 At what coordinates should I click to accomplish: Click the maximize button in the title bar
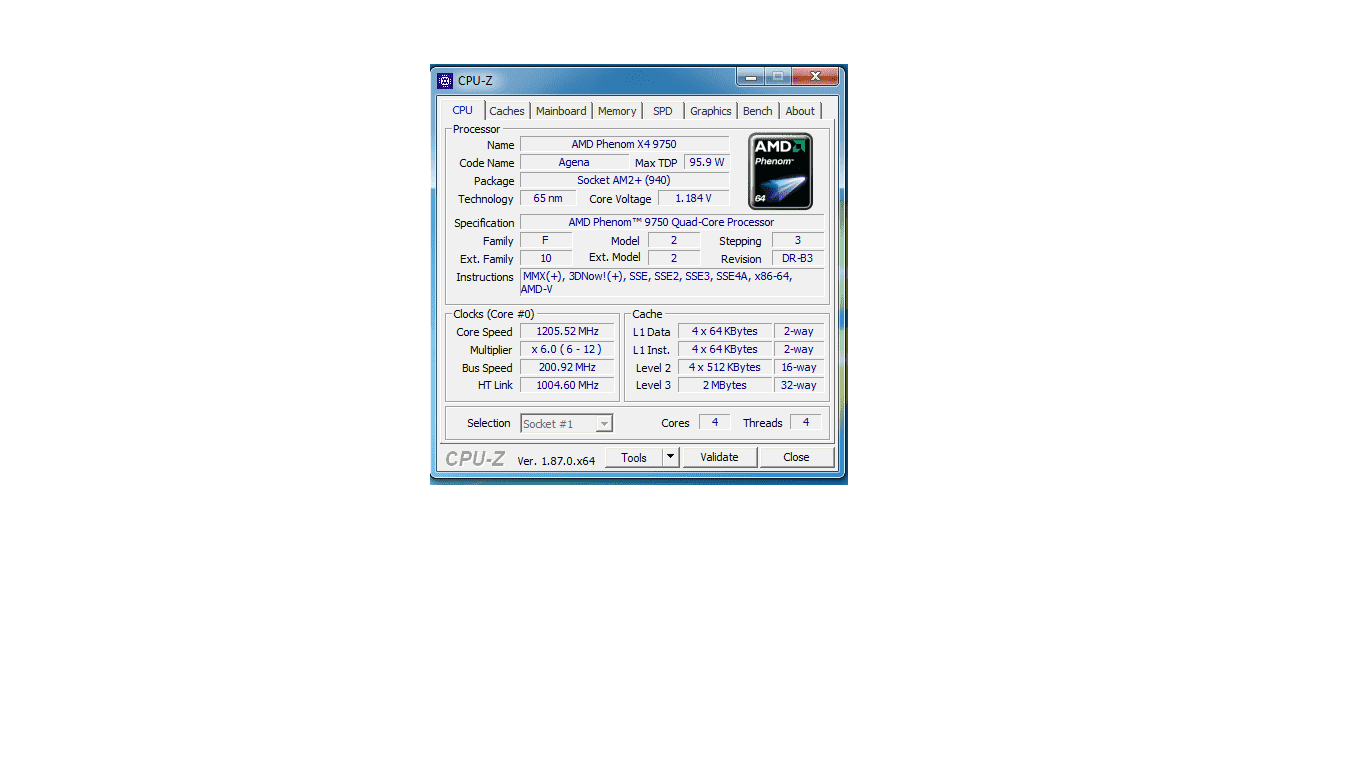click(778, 76)
